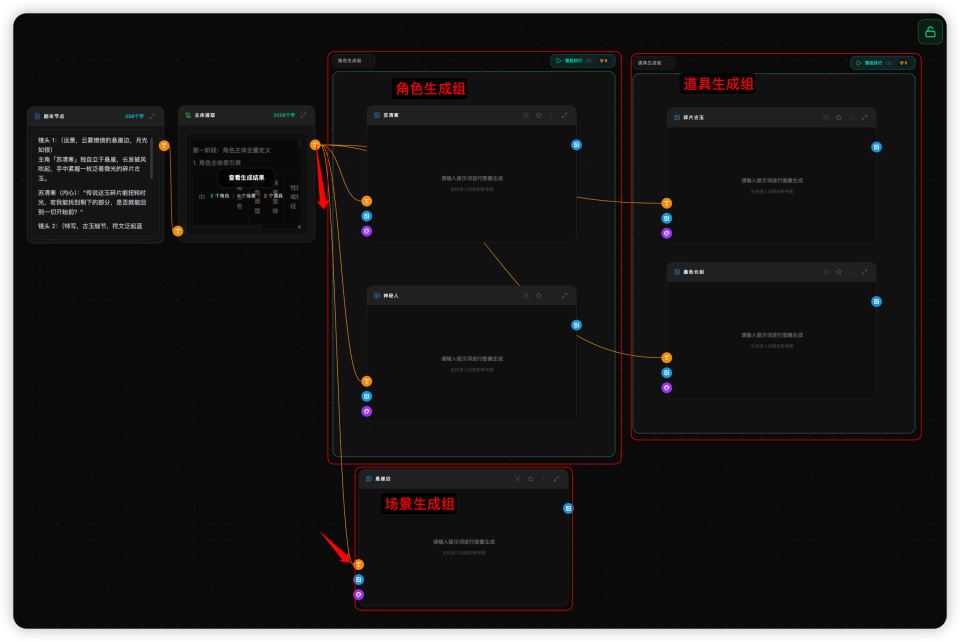Click the download icon on 神秘人 node

(x=552, y=296)
